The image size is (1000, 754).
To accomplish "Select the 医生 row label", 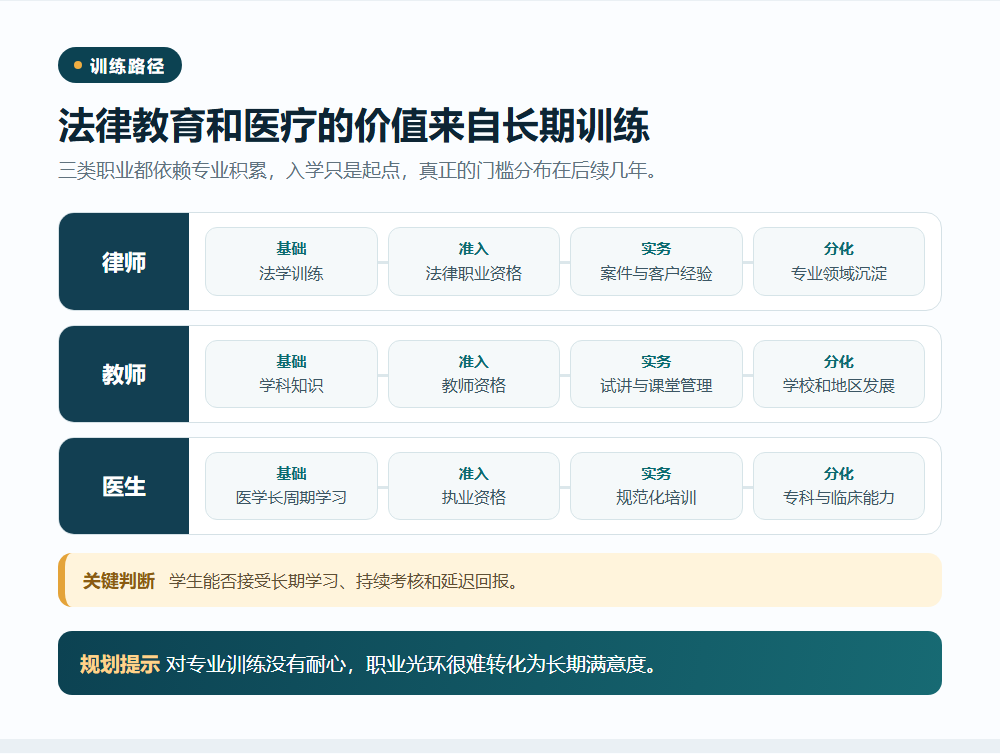I will (124, 486).
